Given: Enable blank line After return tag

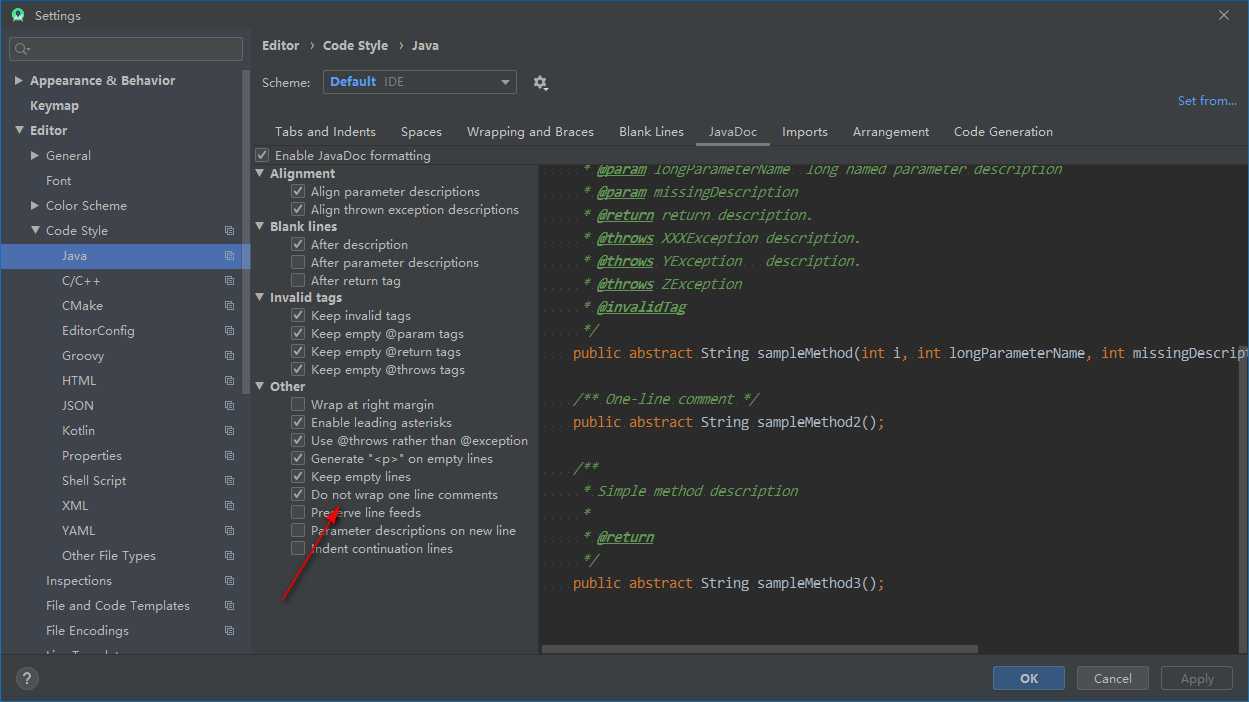Looking at the screenshot, I should (x=298, y=281).
